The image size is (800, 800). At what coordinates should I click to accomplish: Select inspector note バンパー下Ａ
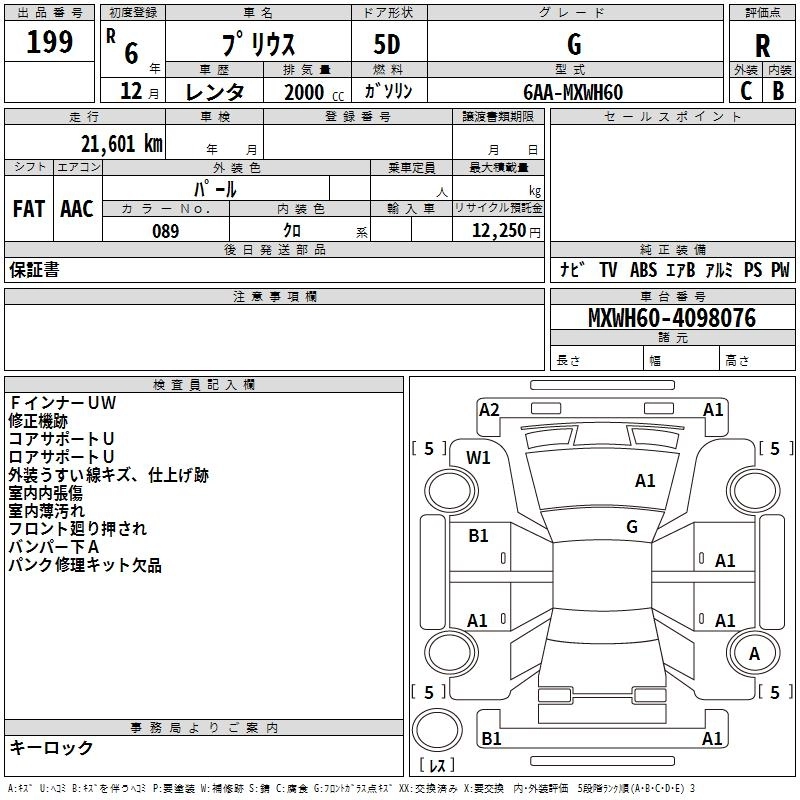(54, 547)
